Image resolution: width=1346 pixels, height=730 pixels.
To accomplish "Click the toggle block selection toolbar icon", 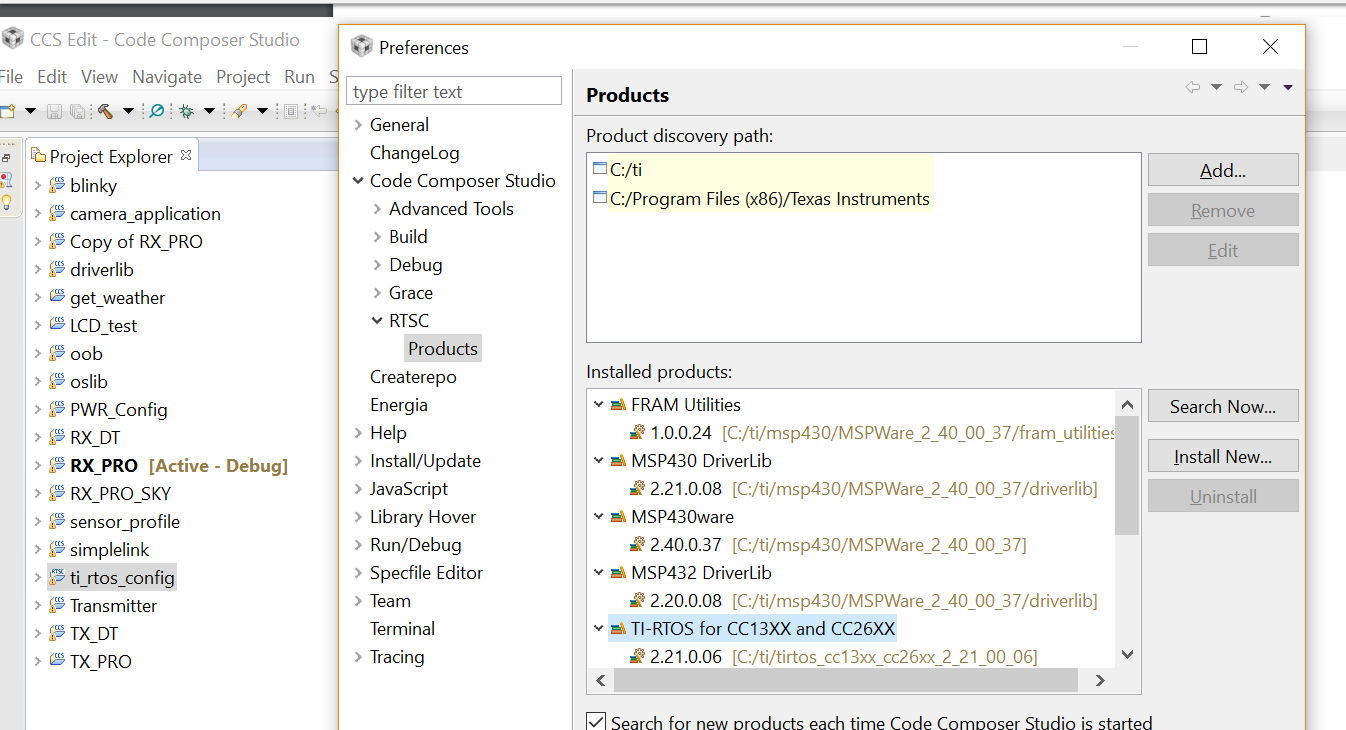I will click(291, 111).
